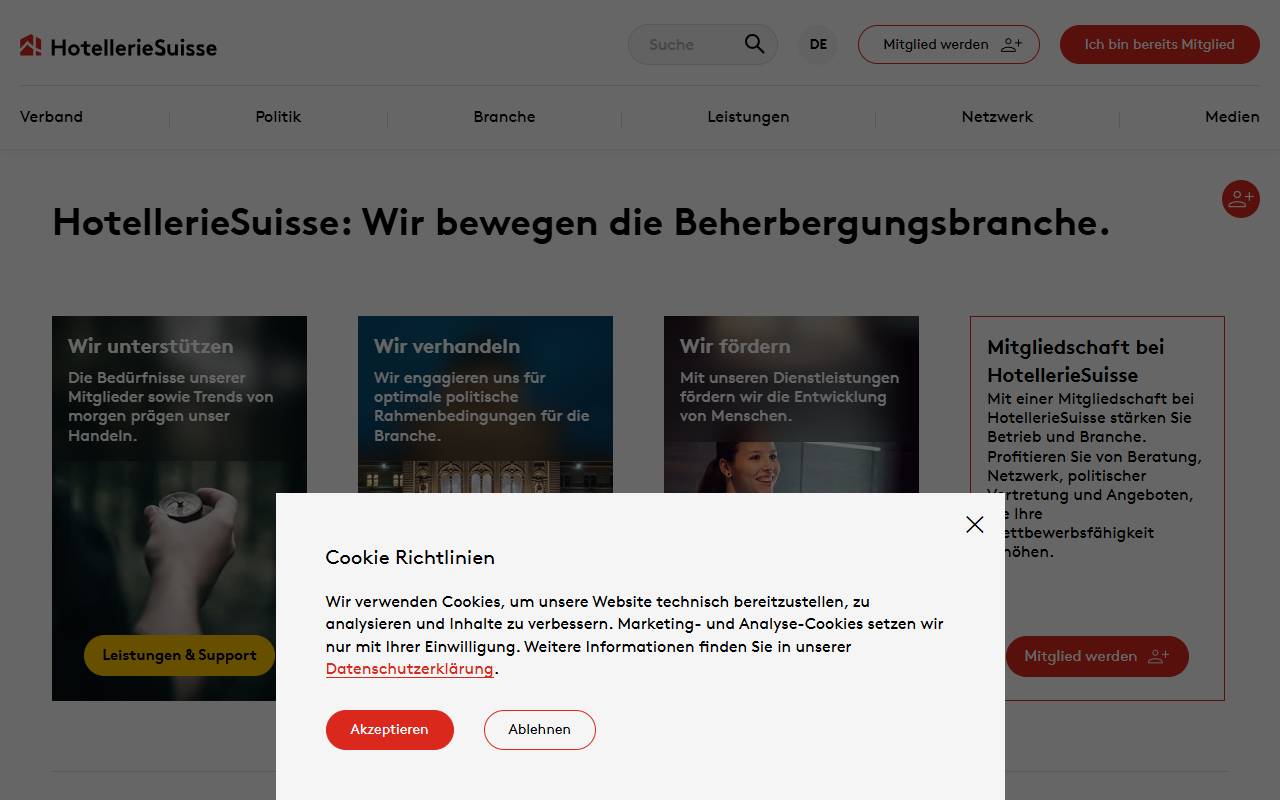This screenshot has width=1280, height=800.
Task: Open the DE language selector
Action: tap(818, 44)
